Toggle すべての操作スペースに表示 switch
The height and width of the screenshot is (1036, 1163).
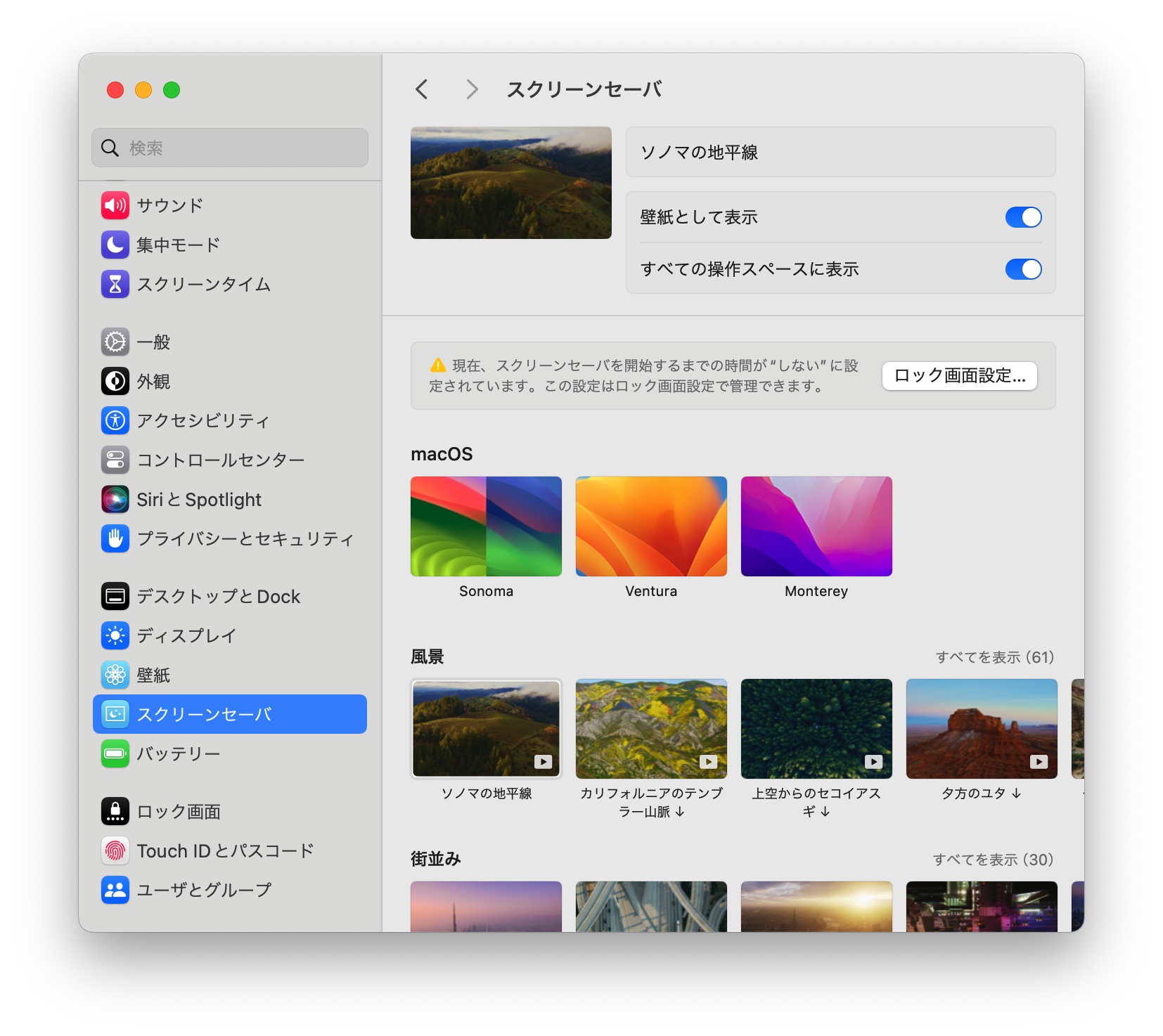[x=1023, y=269]
